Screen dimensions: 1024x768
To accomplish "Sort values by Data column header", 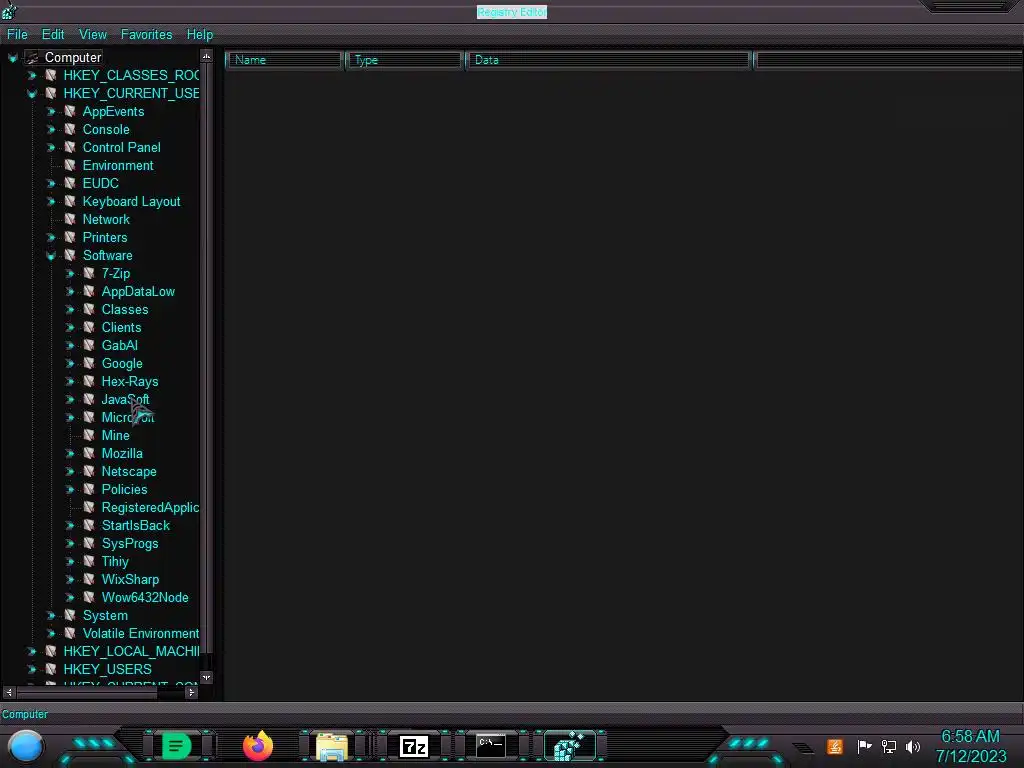I will coord(608,60).
